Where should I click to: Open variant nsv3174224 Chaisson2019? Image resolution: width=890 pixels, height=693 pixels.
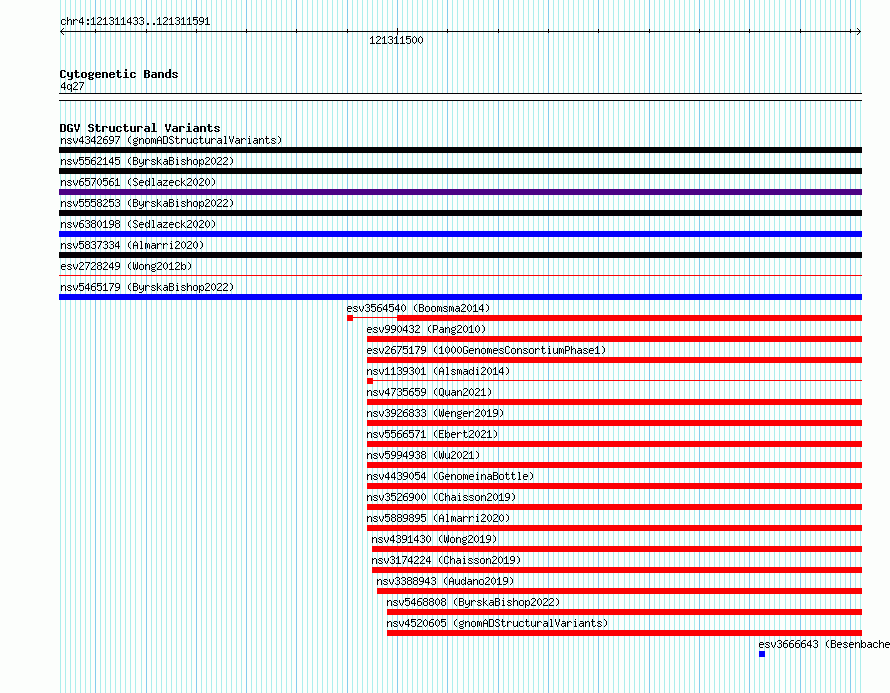(x=446, y=560)
